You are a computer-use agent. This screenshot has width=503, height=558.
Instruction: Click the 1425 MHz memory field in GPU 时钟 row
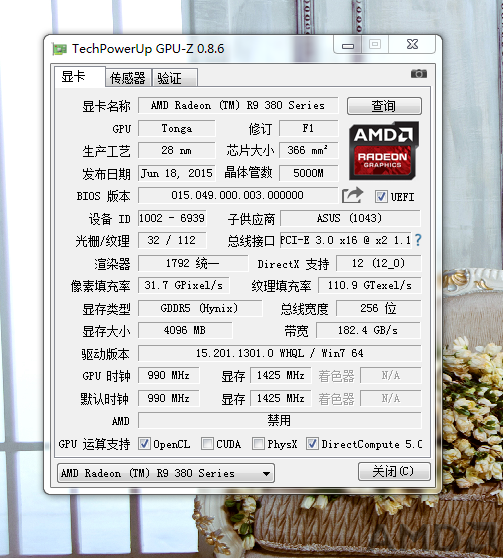(x=281, y=375)
